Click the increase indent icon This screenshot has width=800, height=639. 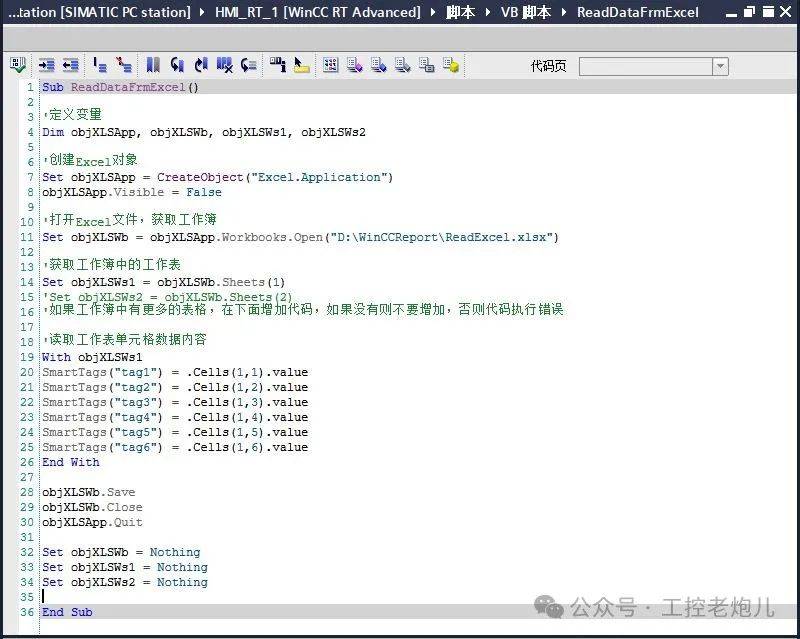point(46,65)
